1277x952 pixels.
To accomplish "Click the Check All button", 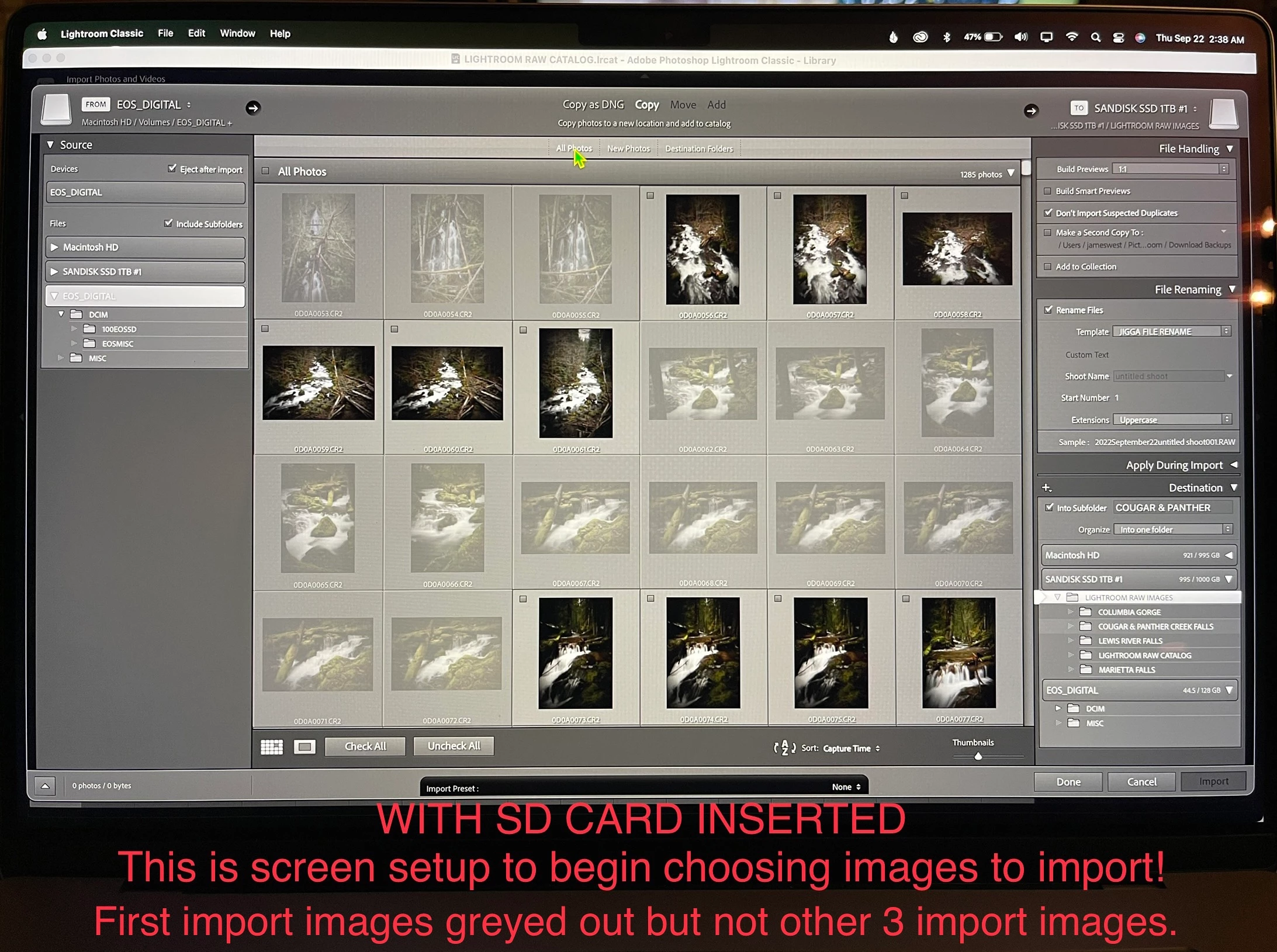I will click(x=365, y=746).
